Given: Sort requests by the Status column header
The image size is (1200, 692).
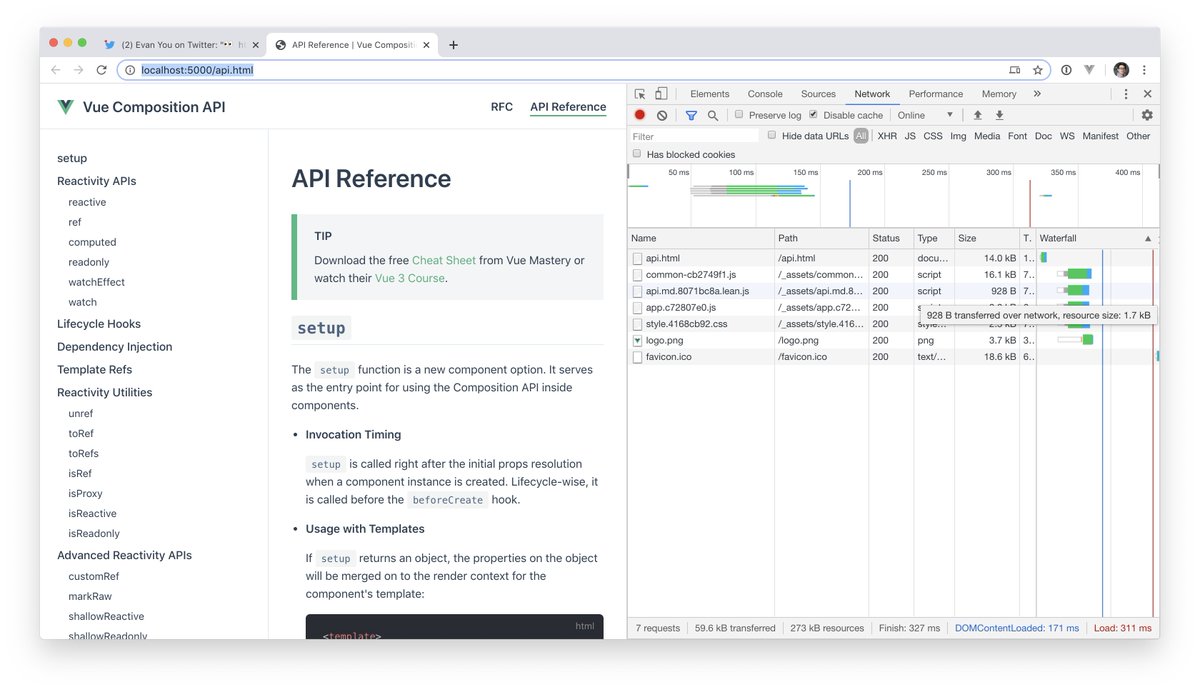Looking at the screenshot, I should 890,239.
